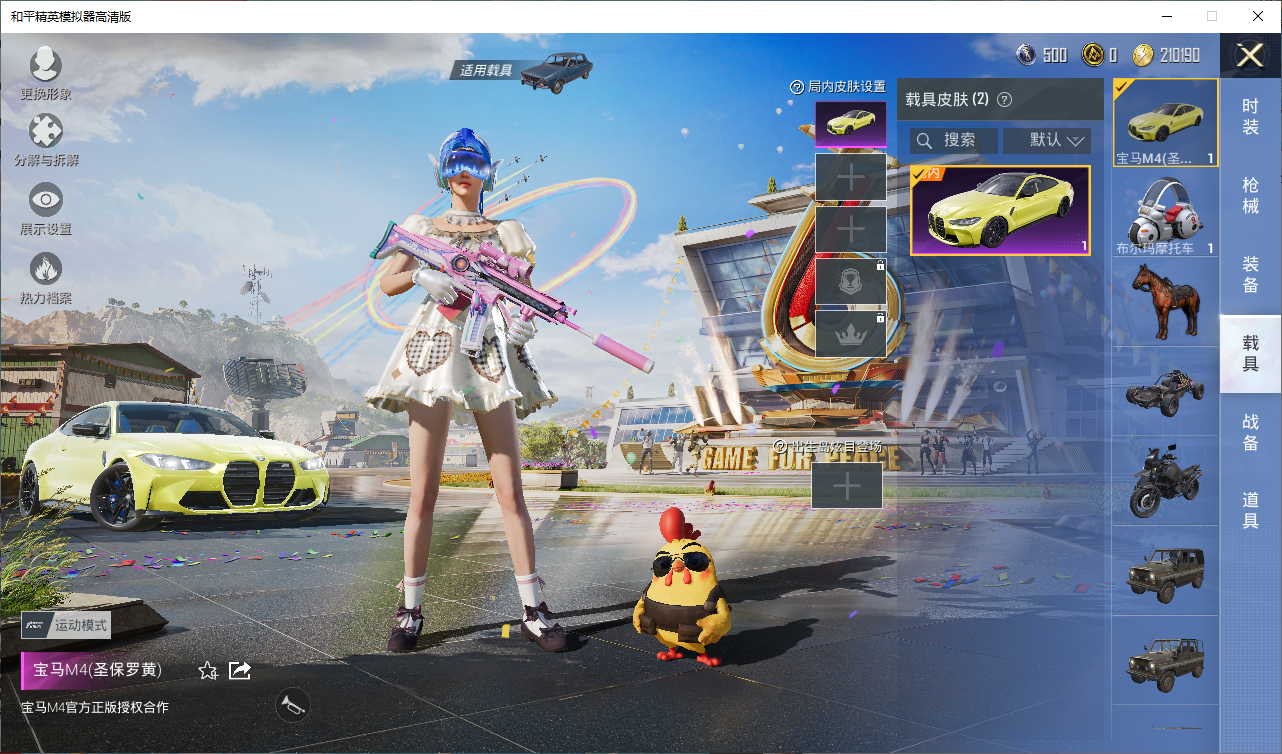Open 热力档案 flame icon

(45, 269)
